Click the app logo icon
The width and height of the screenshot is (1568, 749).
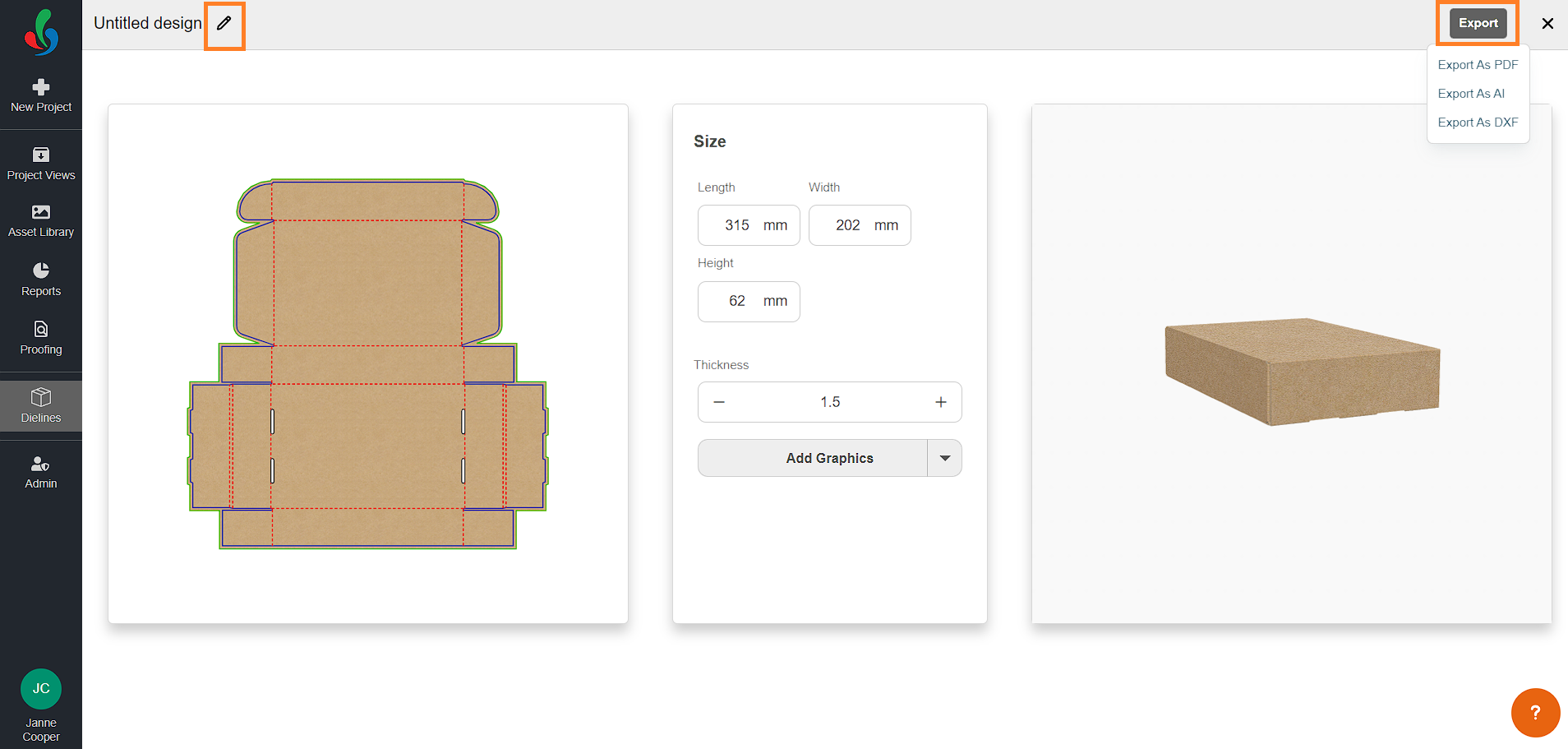pyautogui.click(x=41, y=32)
